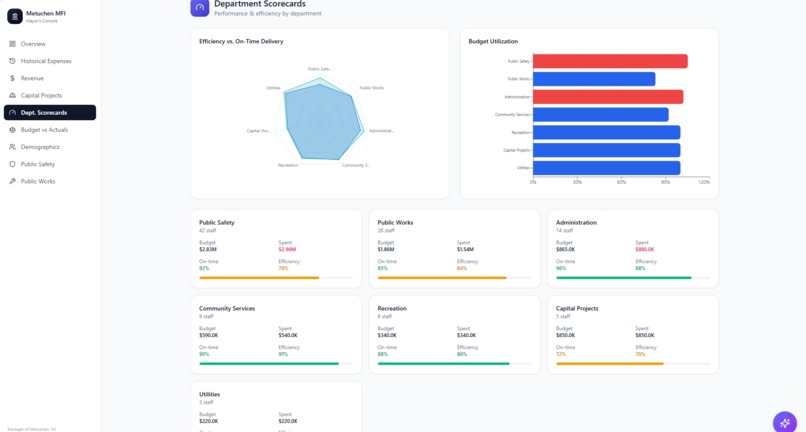This screenshot has width=806, height=432.
Task: Click the Revenue dollar sign icon
Action: pos(12,78)
